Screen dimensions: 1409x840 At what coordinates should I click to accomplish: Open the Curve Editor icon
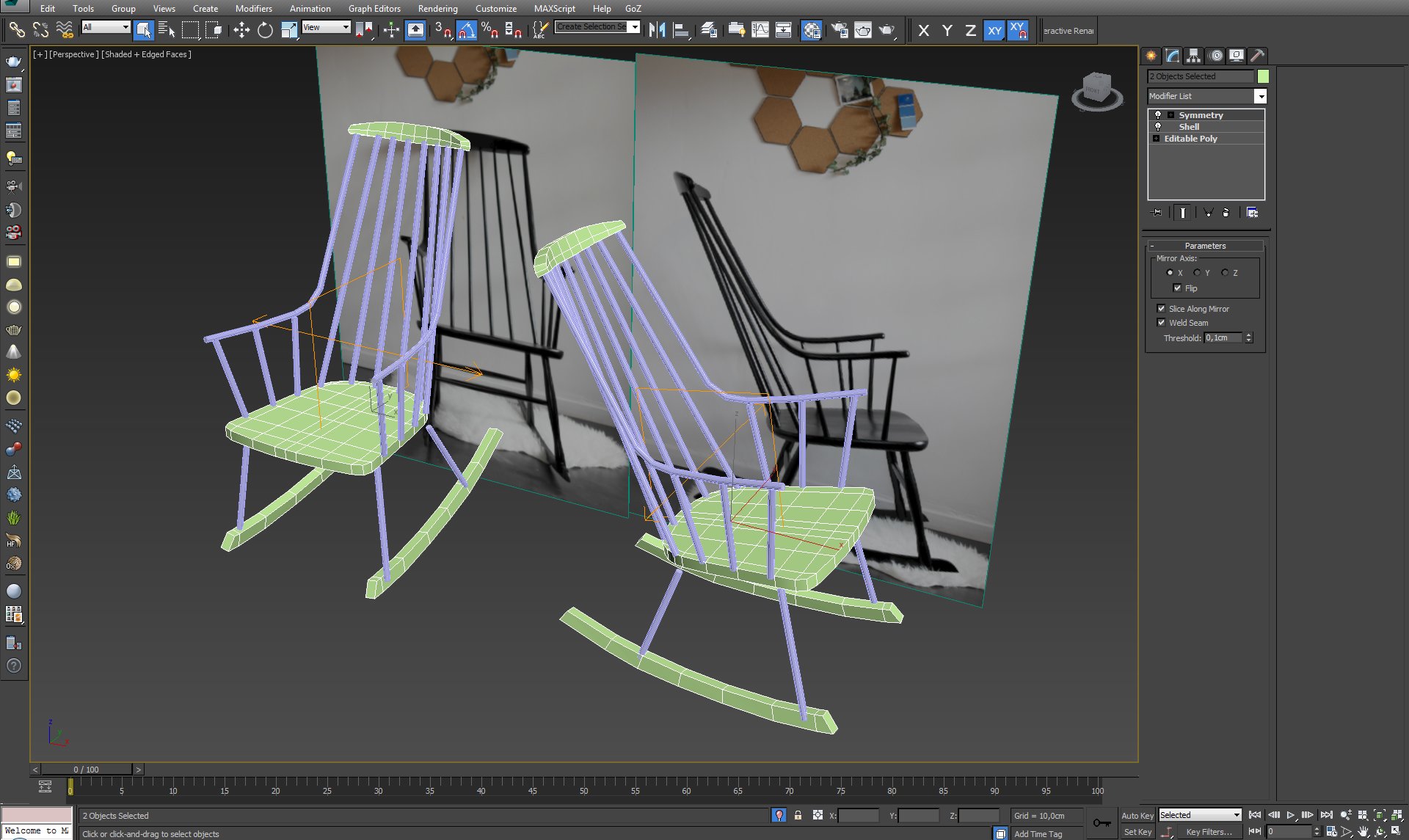760,30
